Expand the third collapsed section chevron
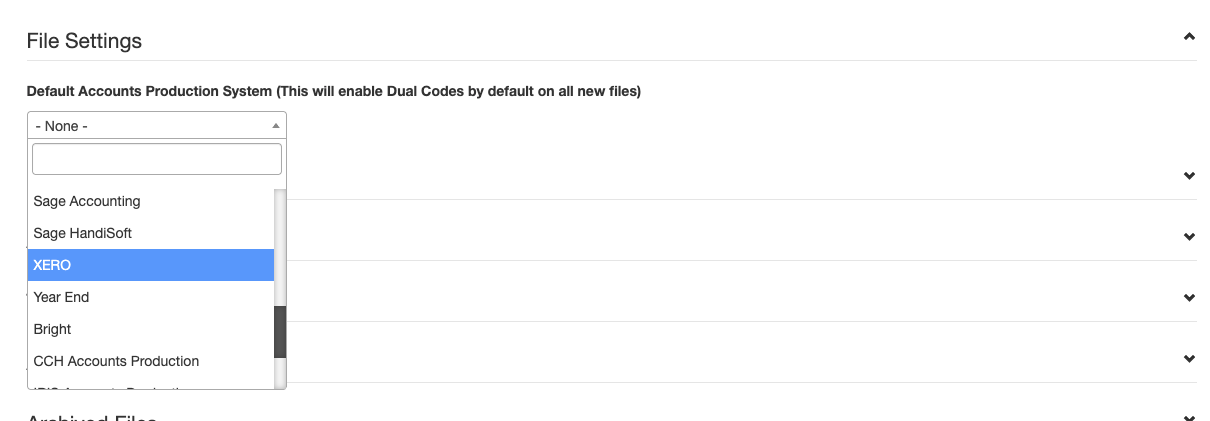This screenshot has width=1210, height=421. [1189, 298]
